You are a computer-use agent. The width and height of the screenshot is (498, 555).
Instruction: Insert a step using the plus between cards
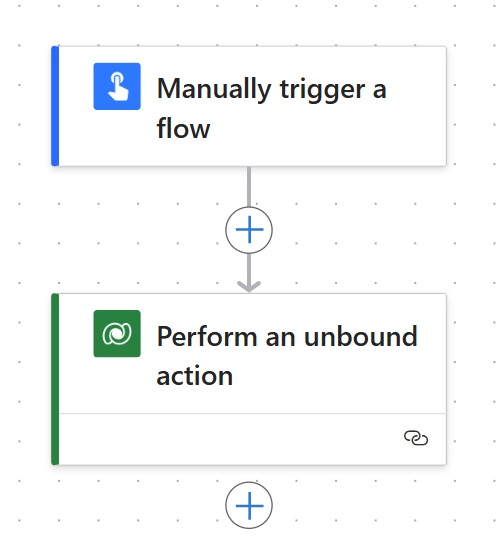point(249,230)
